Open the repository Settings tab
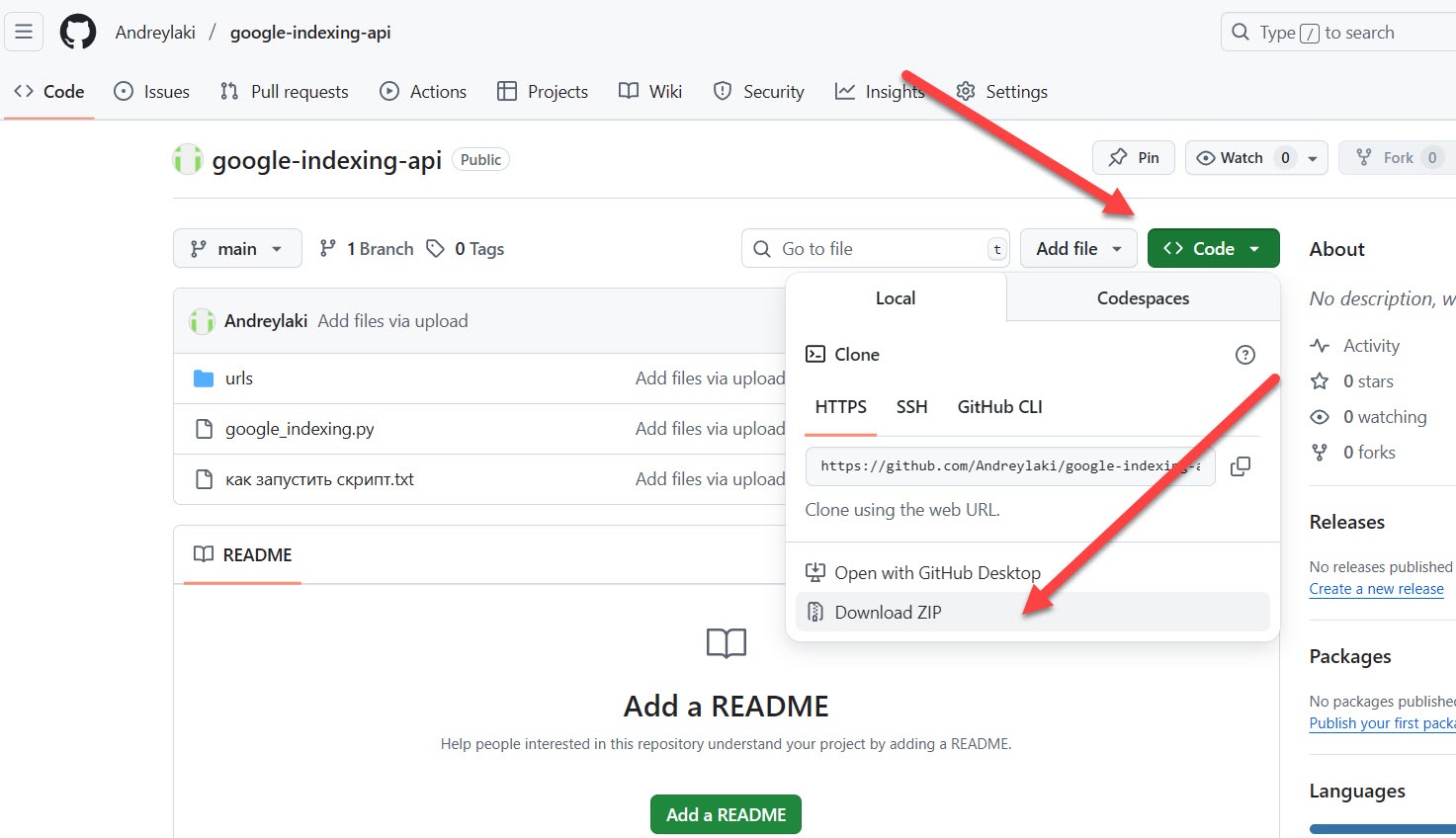The width and height of the screenshot is (1456, 838). (x=1002, y=92)
